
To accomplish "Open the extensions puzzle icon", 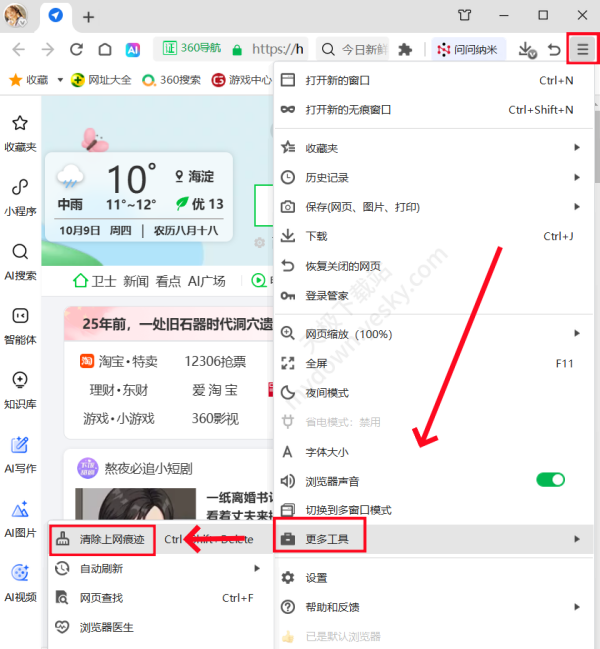I will (405, 49).
